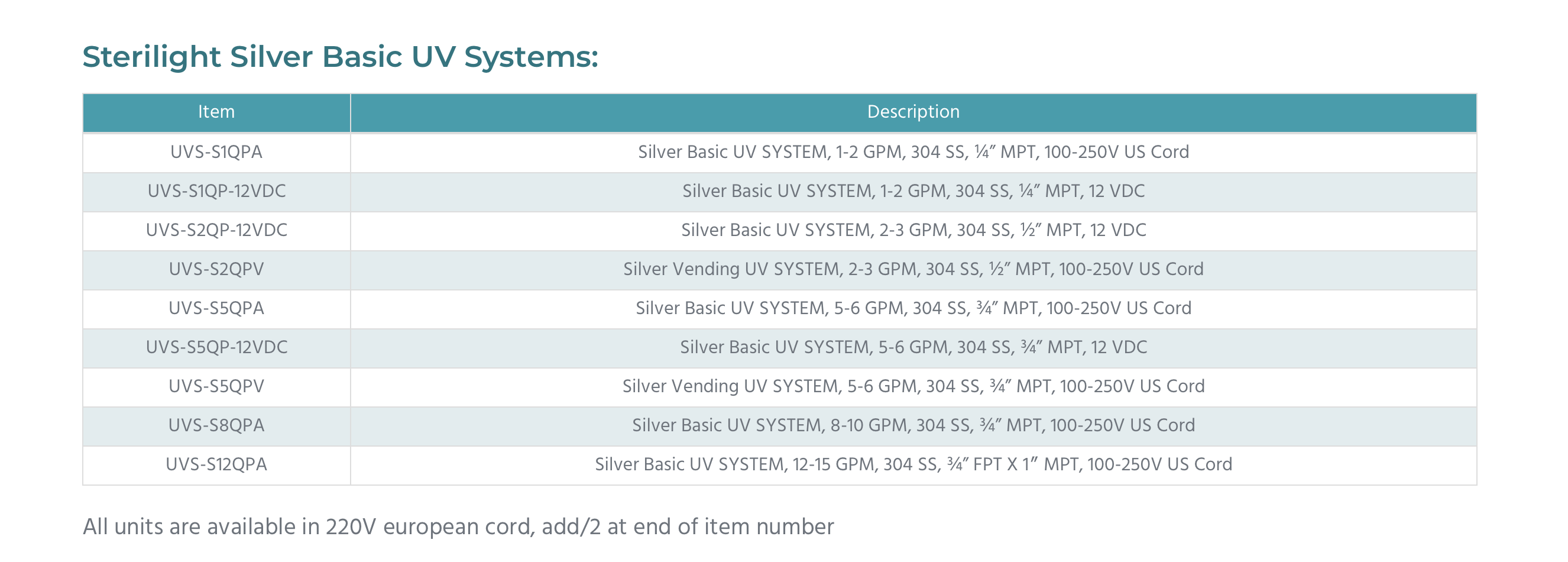
Task: Click the Sterilight Silver Basic UV Systems heading
Action: [340, 57]
